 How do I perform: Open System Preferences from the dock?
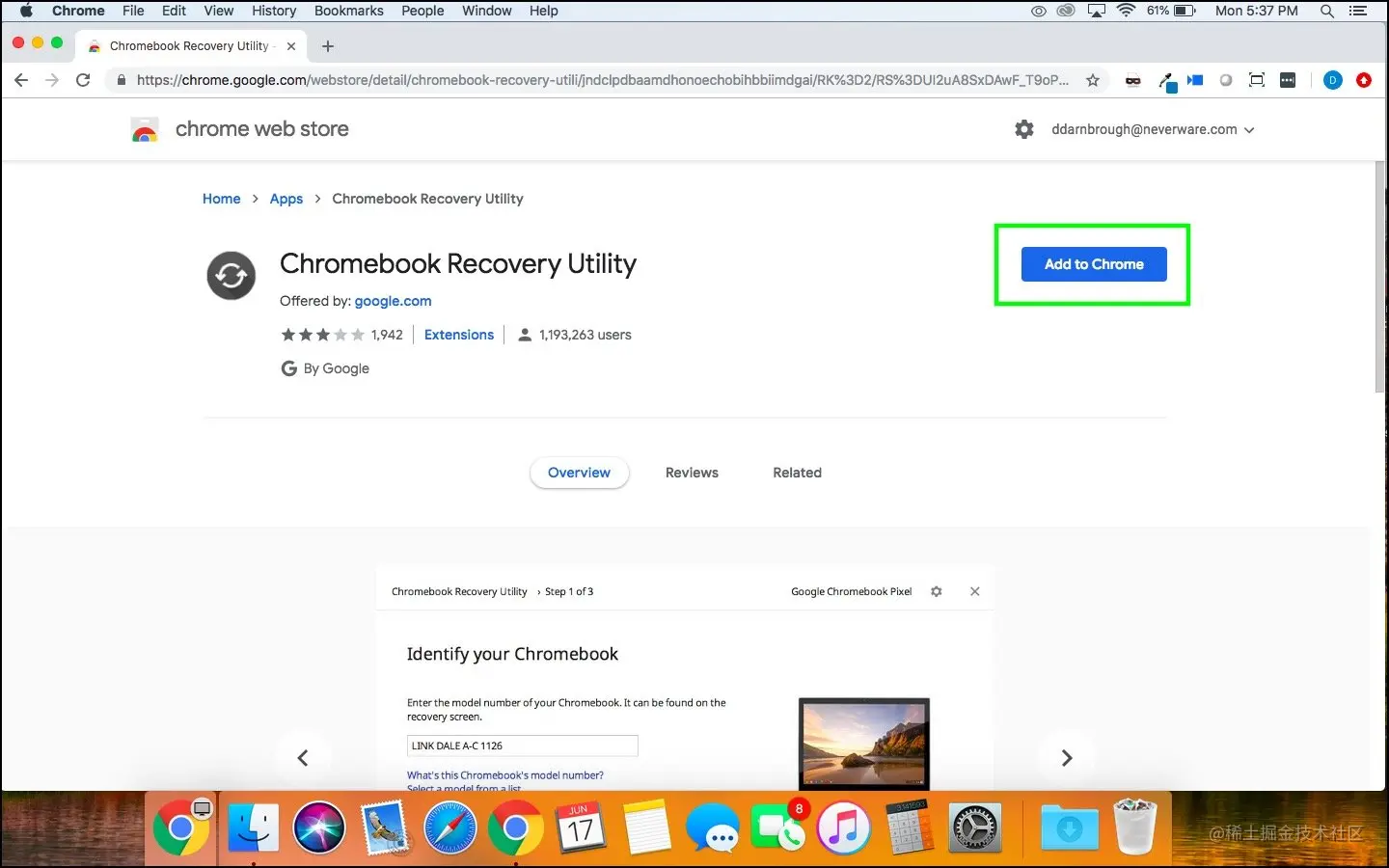pos(975,827)
